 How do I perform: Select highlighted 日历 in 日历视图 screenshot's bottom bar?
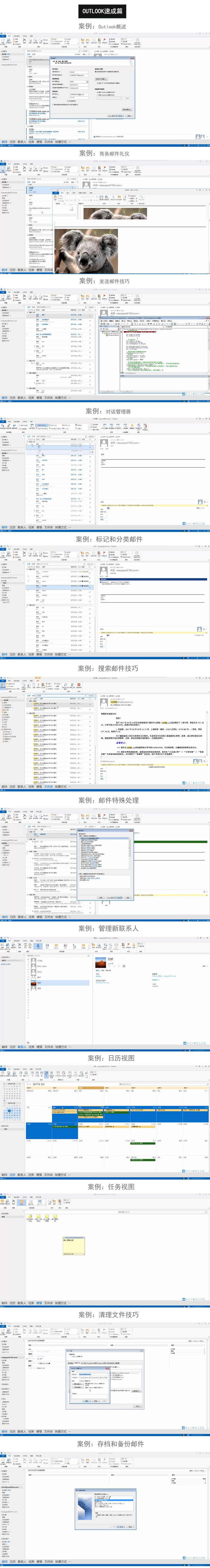click(13, 1175)
